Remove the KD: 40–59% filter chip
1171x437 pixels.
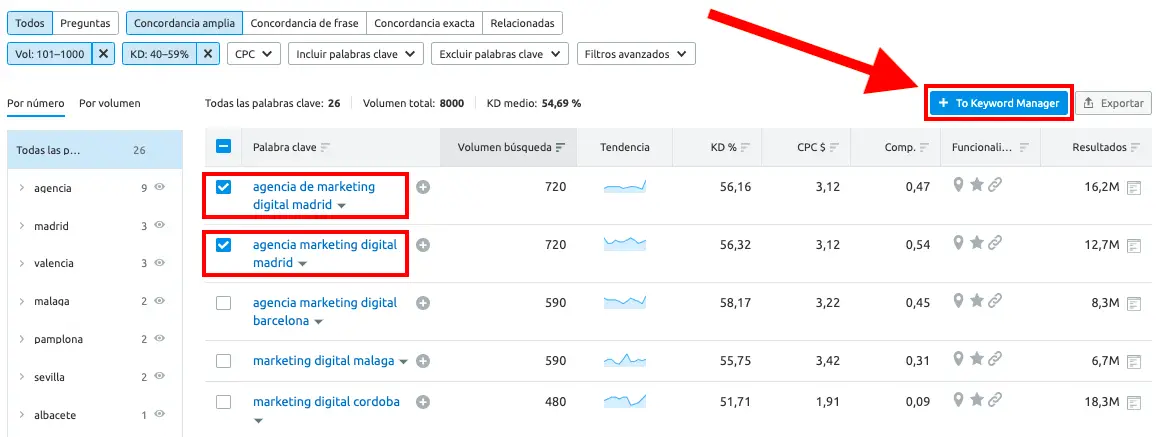tap(207, 54)
